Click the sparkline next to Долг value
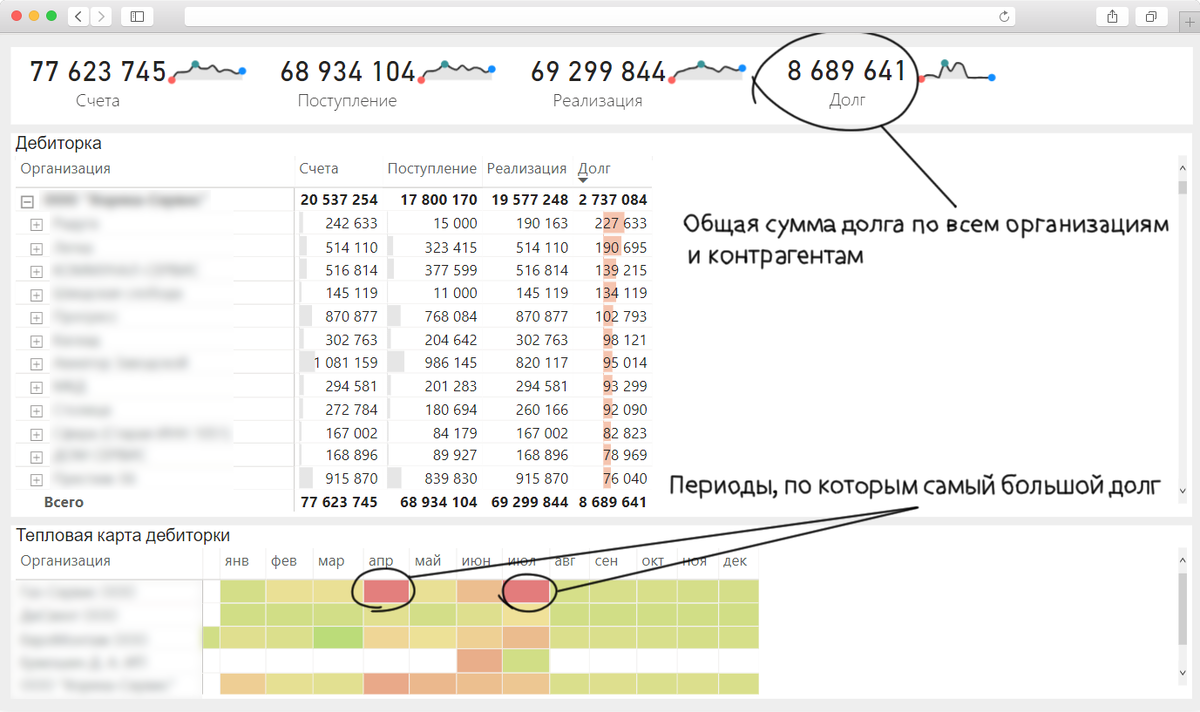Image resolution: width=1200 pixels, height=712 pixels. tap(956, 71)
